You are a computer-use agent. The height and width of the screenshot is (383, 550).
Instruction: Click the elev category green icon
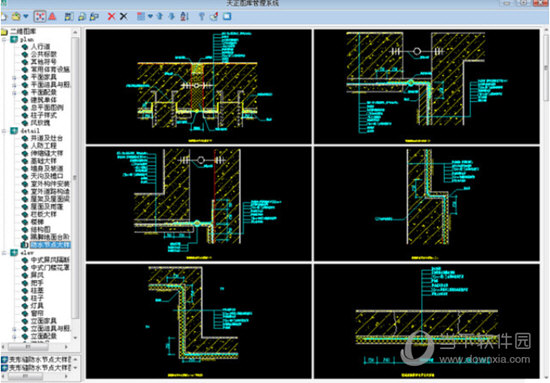[x=14, y=253]
